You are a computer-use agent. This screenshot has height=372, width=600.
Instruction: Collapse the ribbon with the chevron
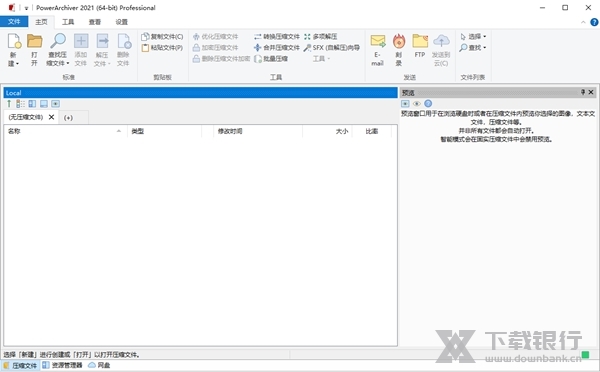(x=583, y=22)
